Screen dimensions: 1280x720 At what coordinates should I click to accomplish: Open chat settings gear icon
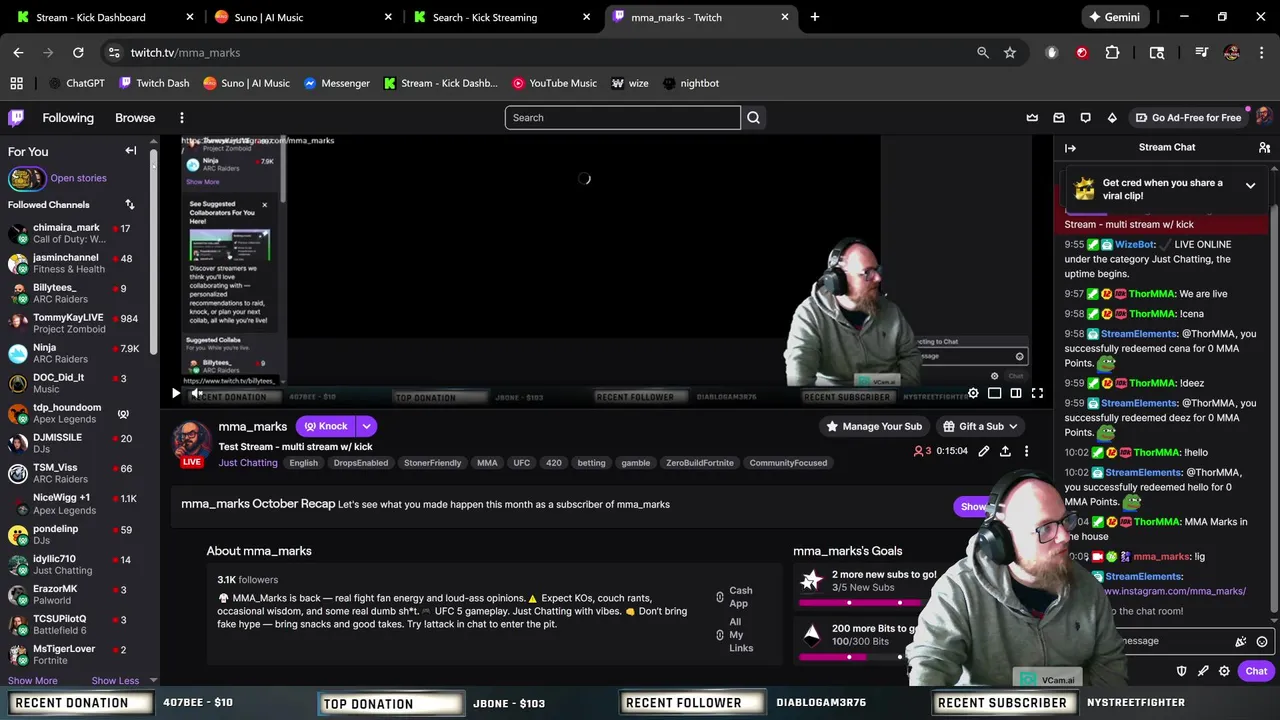(1224, 671)
